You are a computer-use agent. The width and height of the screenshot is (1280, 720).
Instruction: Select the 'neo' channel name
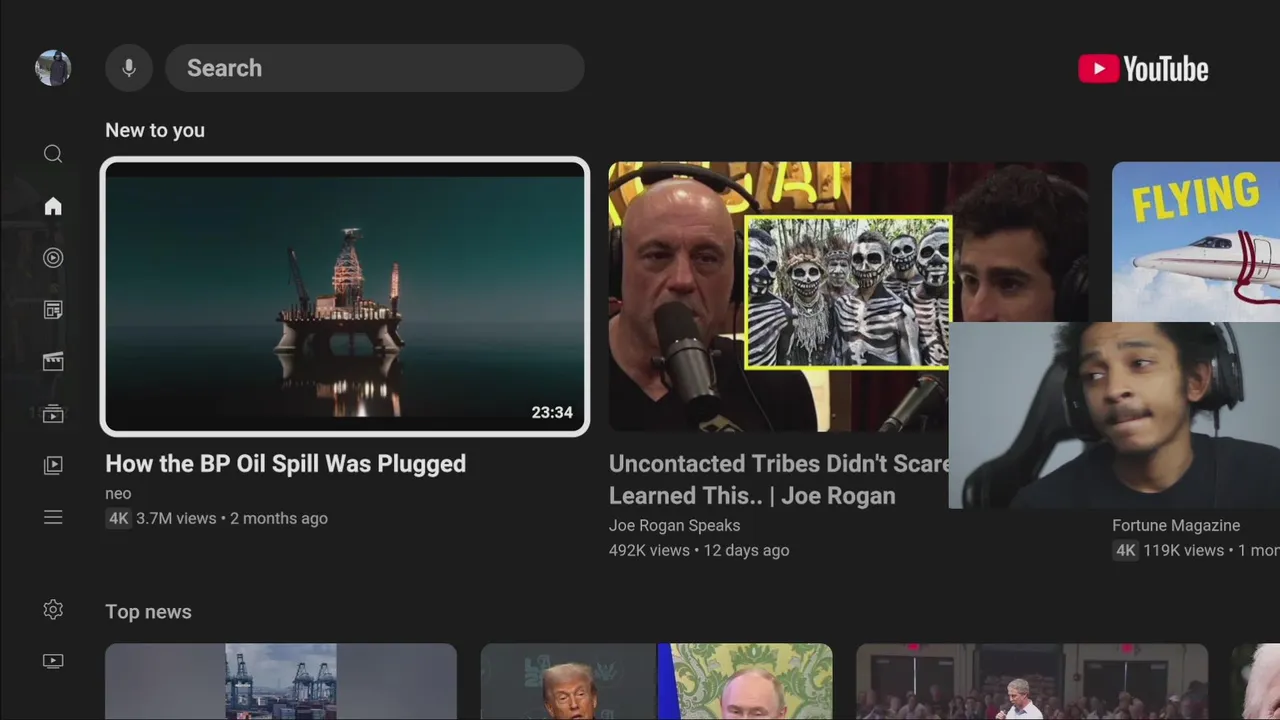(118, 494)
